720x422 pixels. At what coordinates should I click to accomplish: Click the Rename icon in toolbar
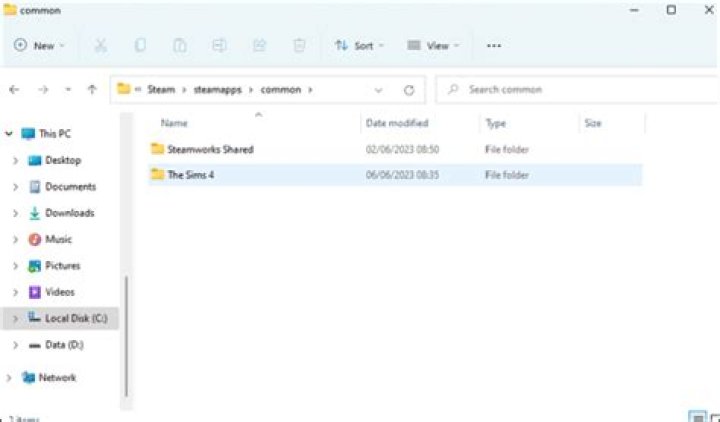(219, 45)
